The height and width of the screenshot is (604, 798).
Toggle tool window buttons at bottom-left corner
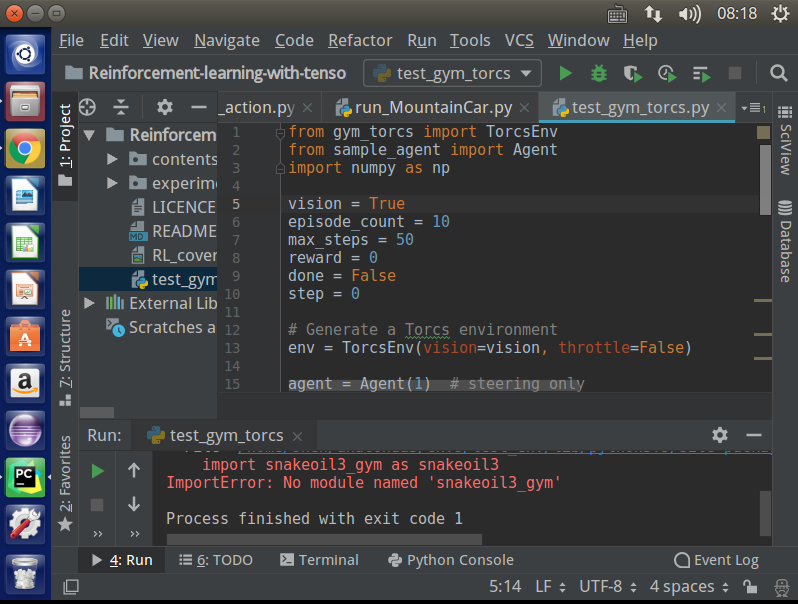pyautogui.click(x=71, y=587)
